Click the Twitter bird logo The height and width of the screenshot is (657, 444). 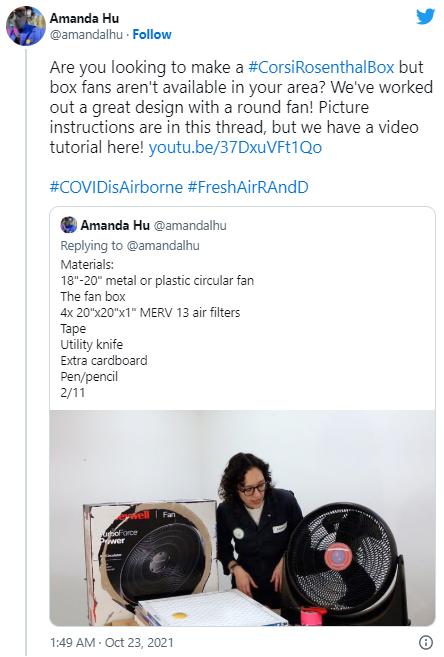click(x=425, y=16)
